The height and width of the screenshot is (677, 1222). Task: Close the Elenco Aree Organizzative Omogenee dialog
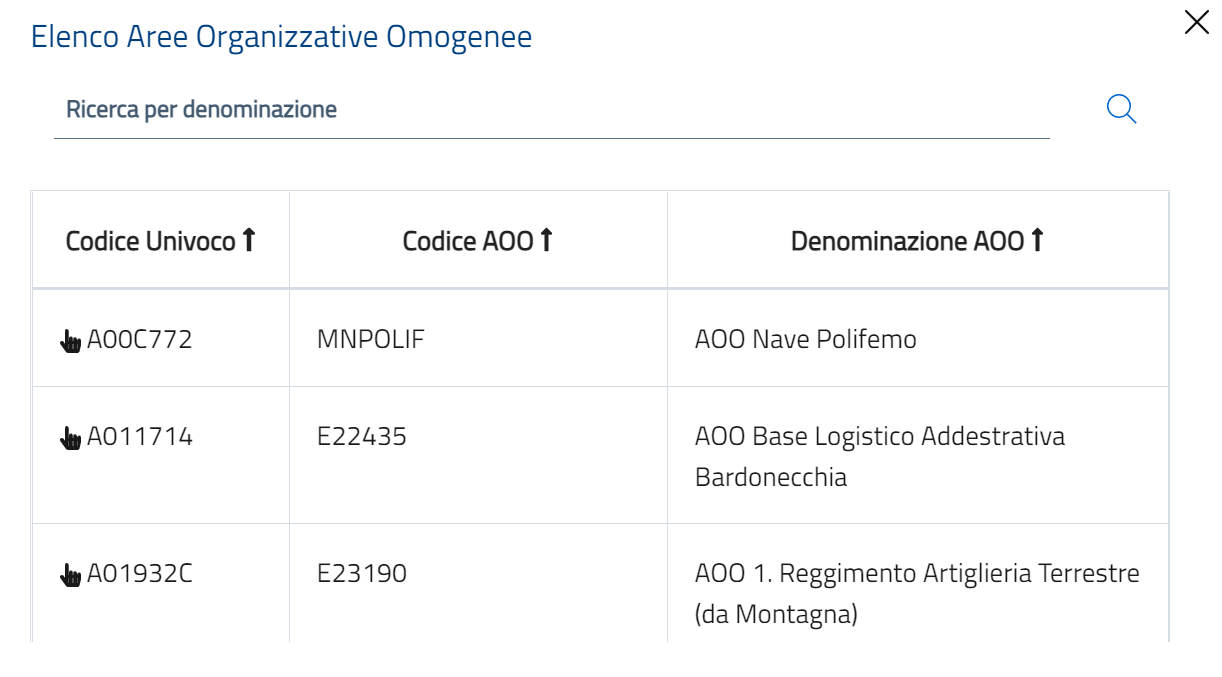point(1196,22)
